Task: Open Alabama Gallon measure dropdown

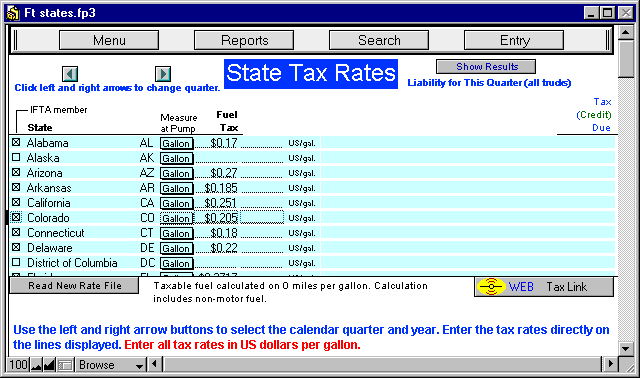Action: point(176,143)
